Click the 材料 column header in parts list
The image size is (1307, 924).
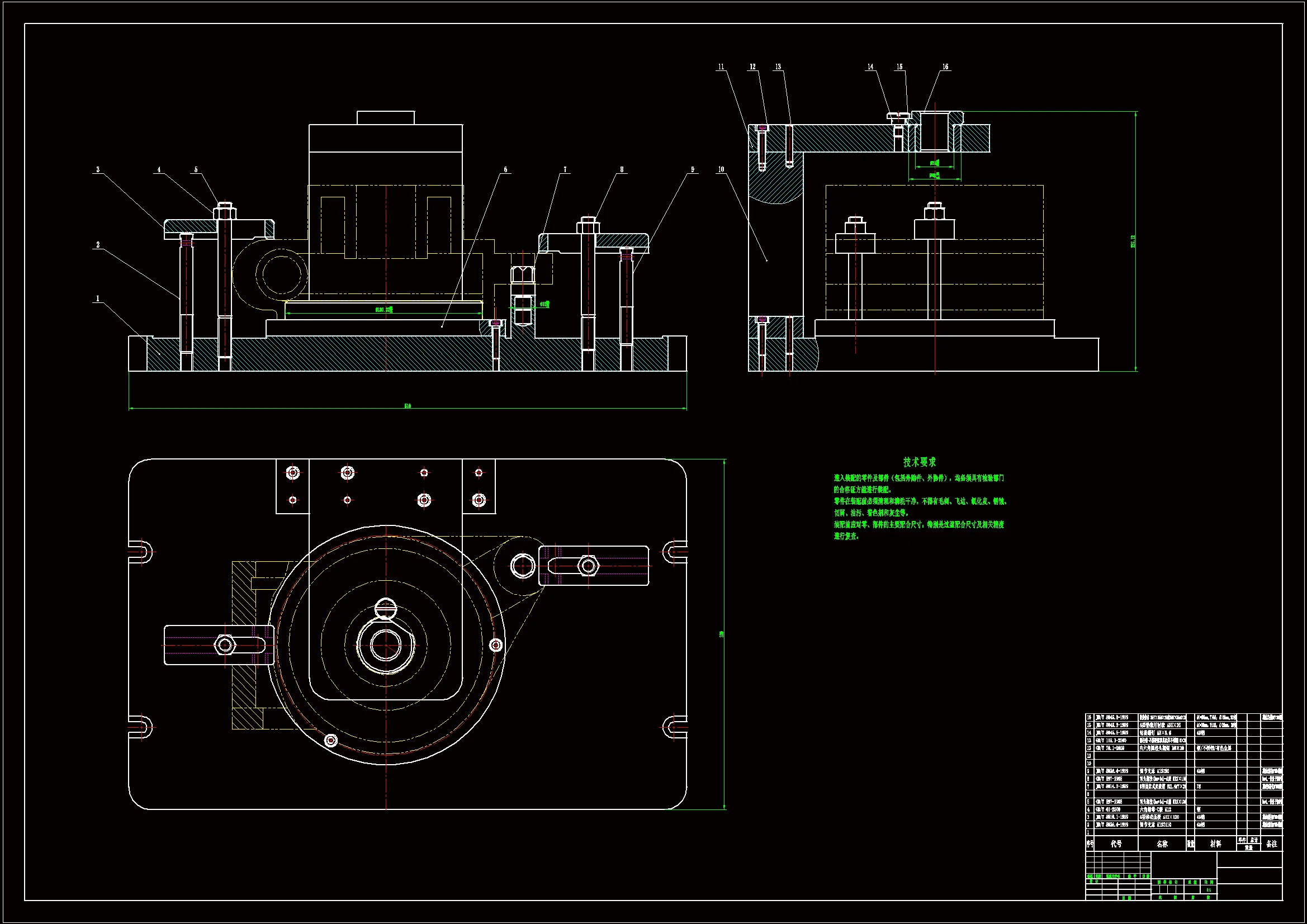pyautogui.click(x=1215, y=844)
